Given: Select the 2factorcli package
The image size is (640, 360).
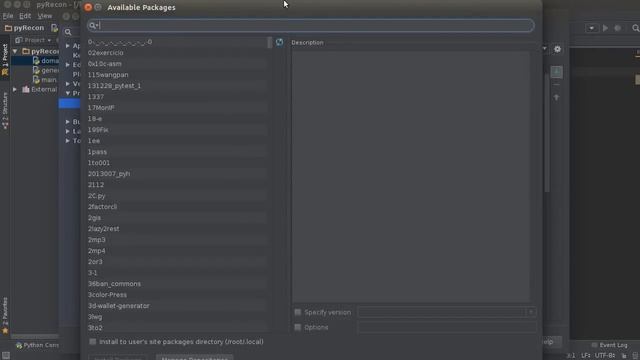Looking at the screenshot, I should (177, 207).
